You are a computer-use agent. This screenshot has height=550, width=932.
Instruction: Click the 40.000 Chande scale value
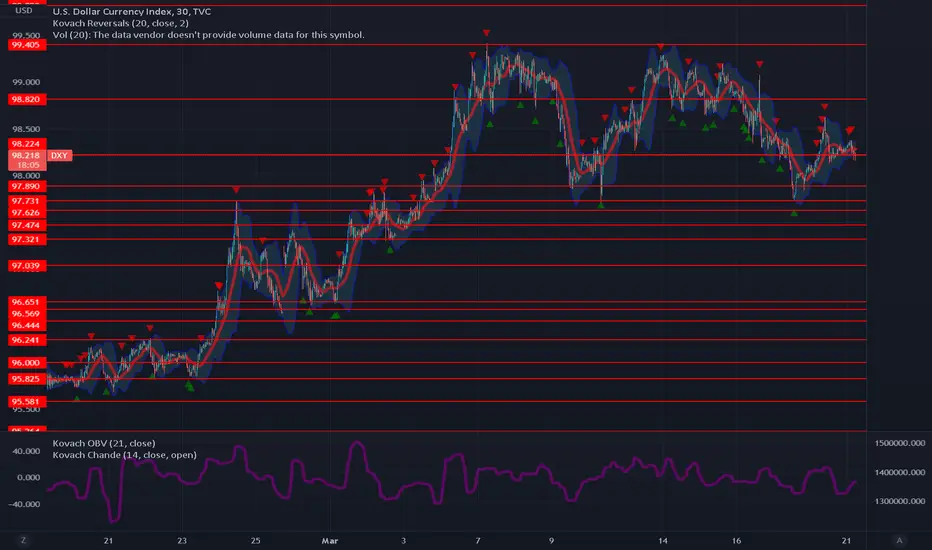[27, 451]
